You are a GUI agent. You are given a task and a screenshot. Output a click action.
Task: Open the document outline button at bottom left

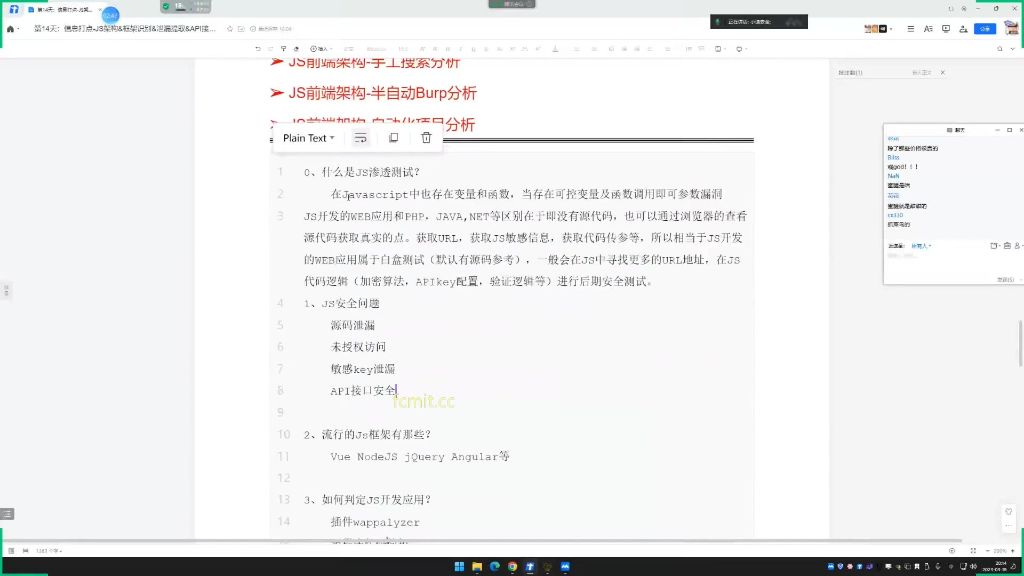[x=7, y=514]
